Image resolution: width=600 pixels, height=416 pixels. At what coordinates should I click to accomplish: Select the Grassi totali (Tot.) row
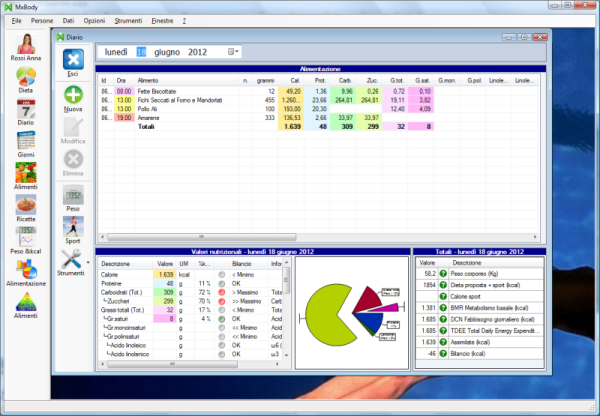pyautogui.click(x=191, y=310)
